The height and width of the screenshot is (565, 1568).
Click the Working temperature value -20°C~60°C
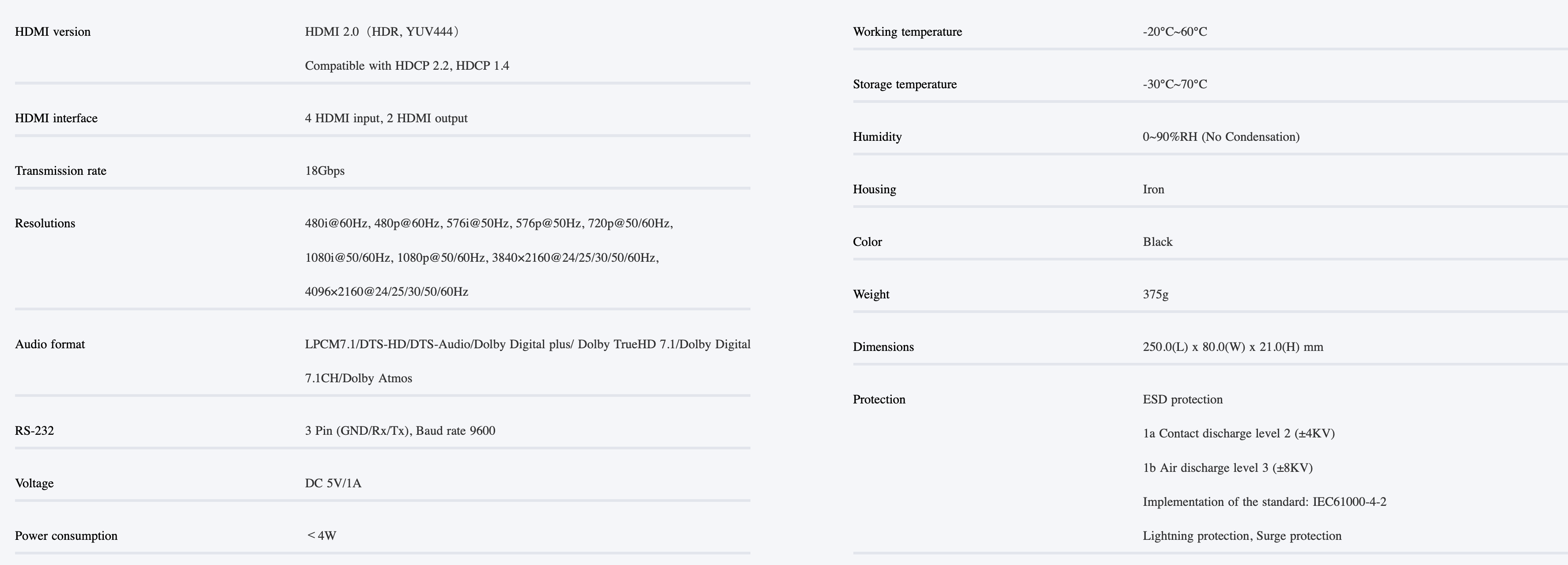coord(1175,32)
